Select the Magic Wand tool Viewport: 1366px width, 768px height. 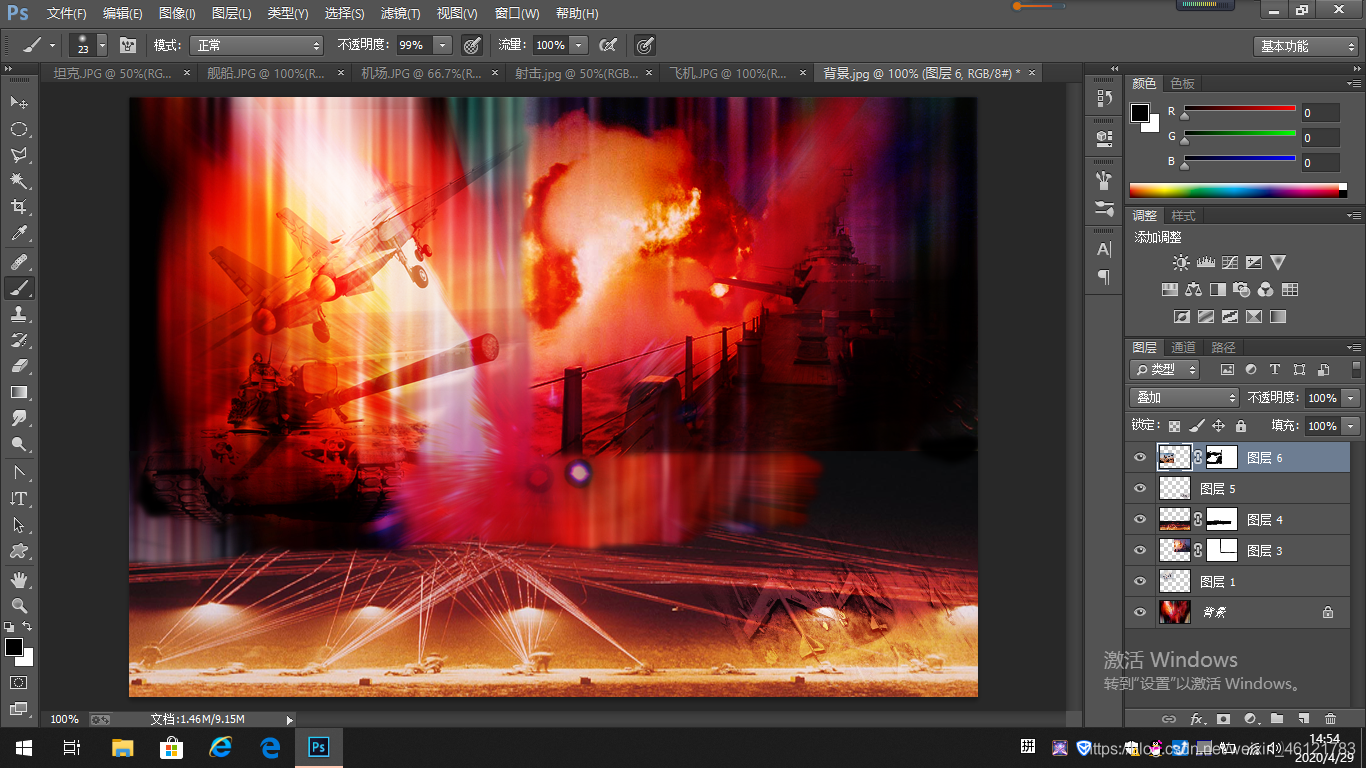click(x=19, y=181)
